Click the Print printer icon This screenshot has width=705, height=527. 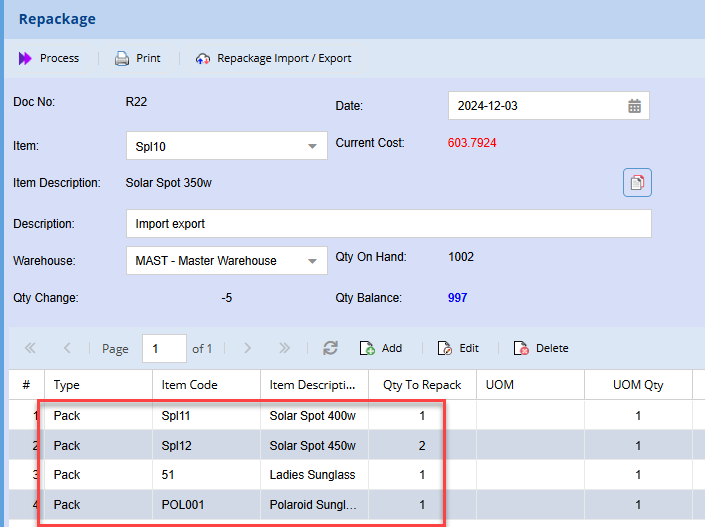coord(122,58)
